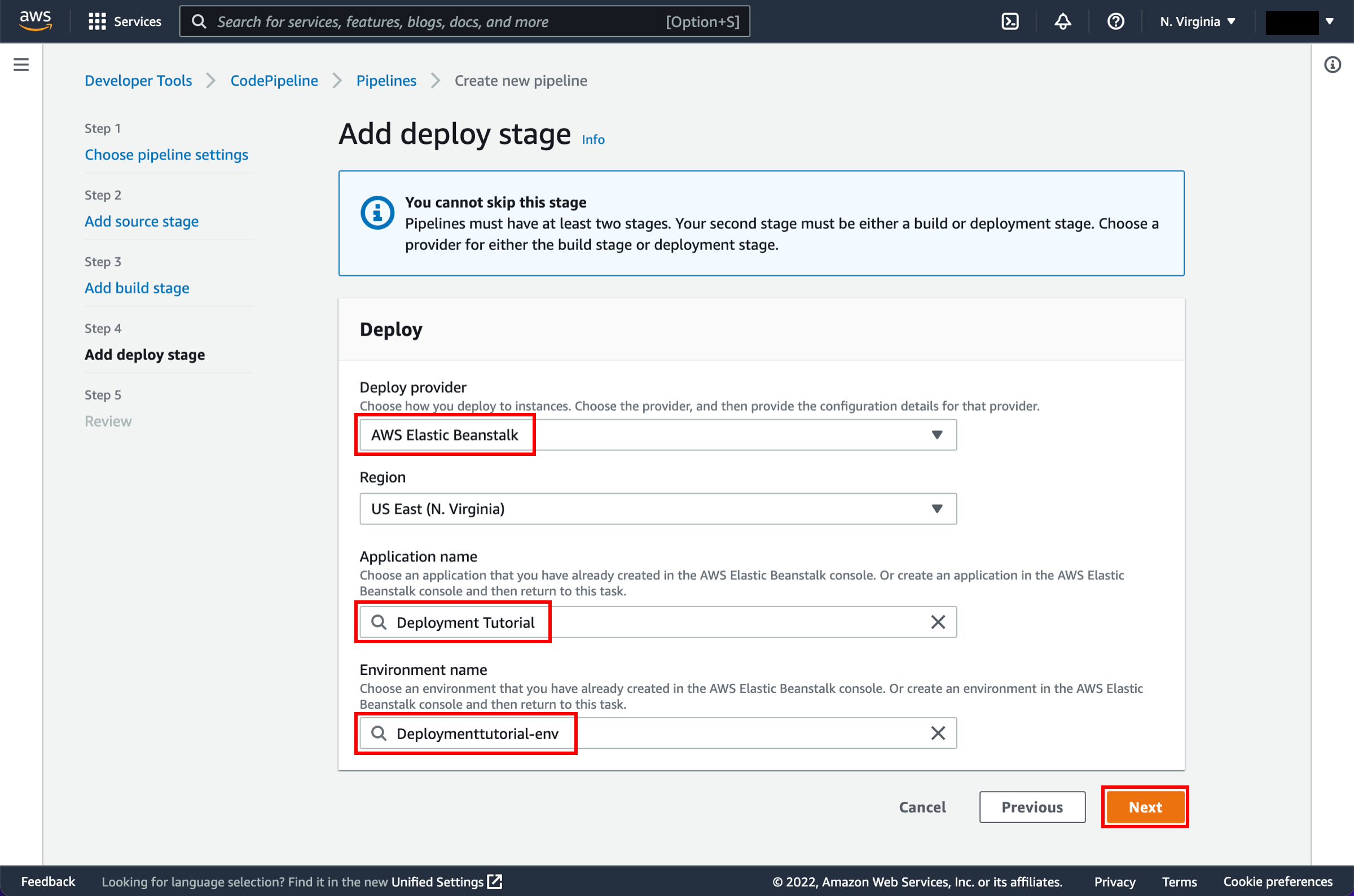Viewport: 1354px width, 896px height.
Task: Click the info circle in the alert box
Action: pos(377,213)
